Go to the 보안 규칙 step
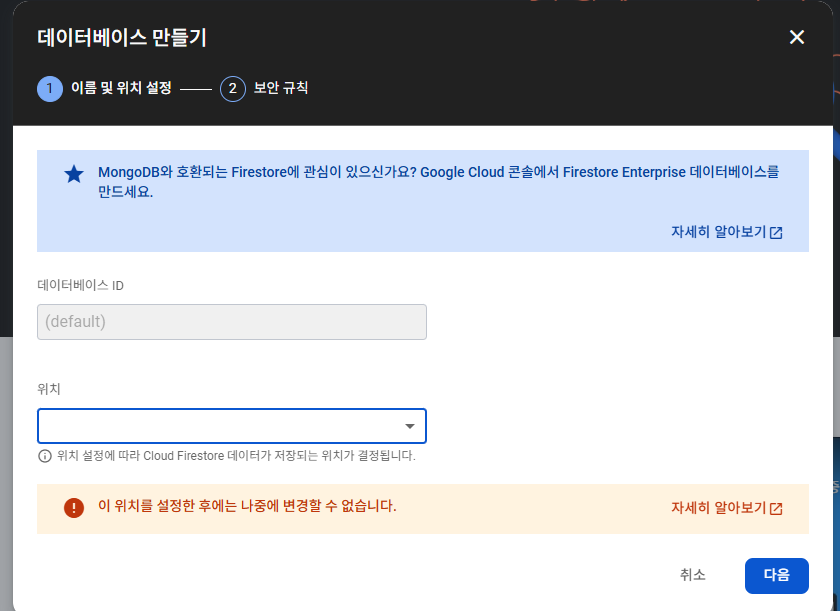 coord(281,88)
